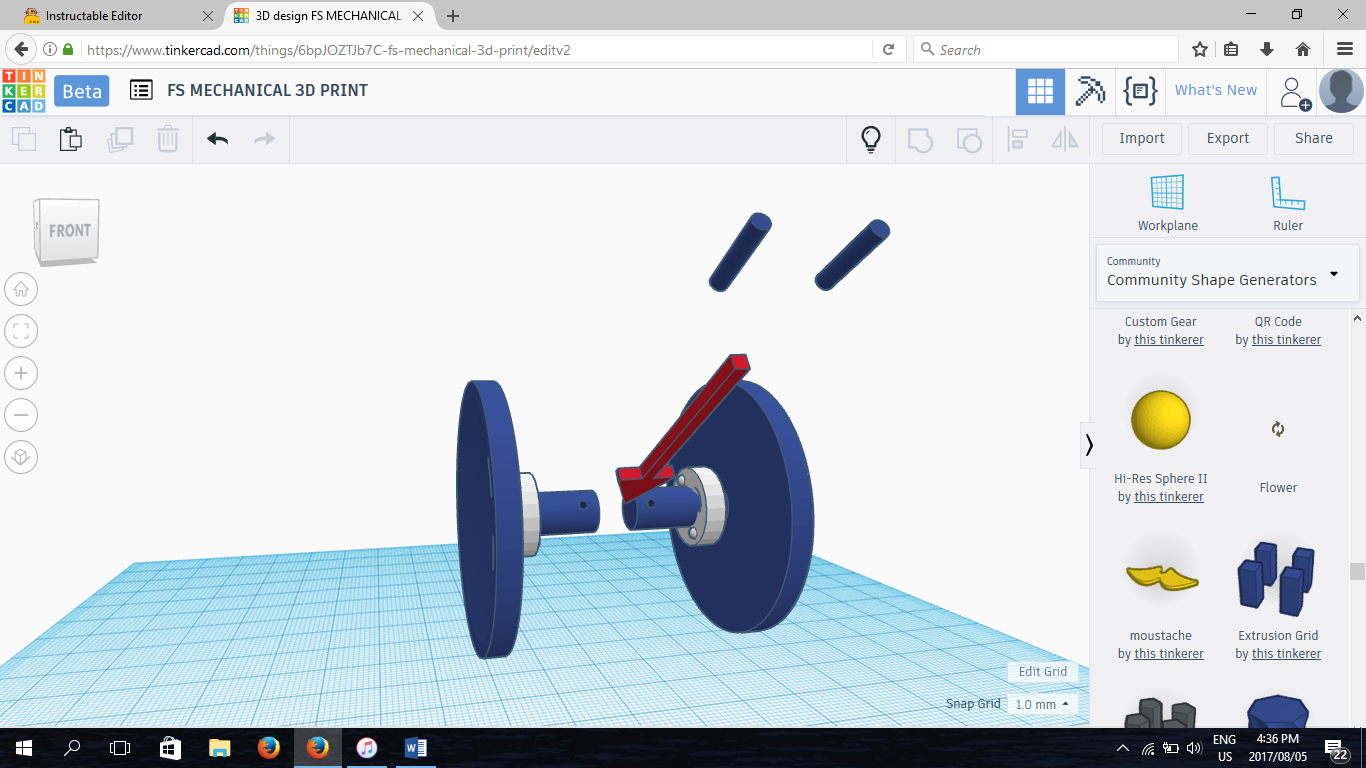Open 'this tinkerer' link under QR Code
The height and width of the screenshot is (768, 1366).
click(x=1286, y=340)
